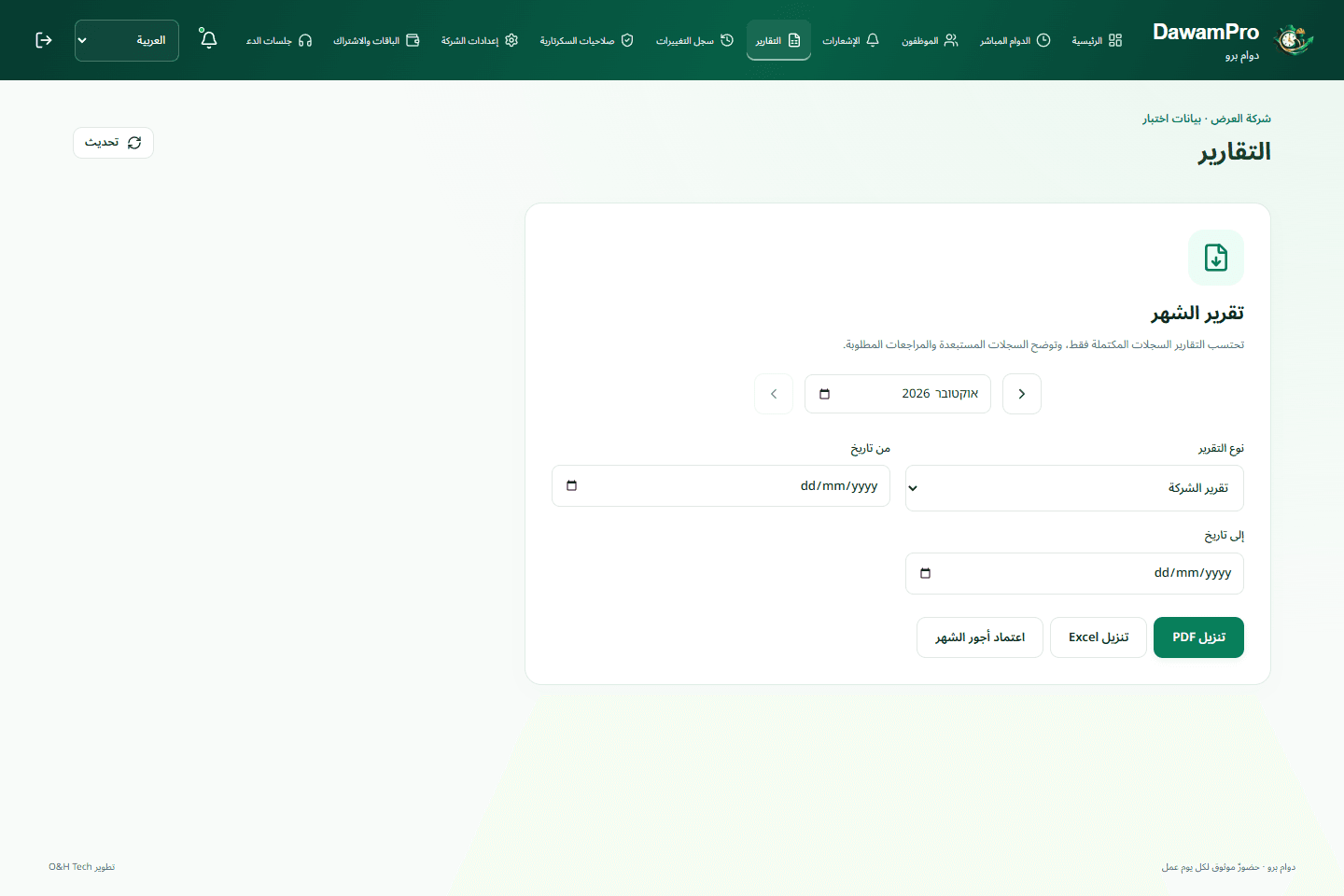Click the month field showing 2026
The height and width of the screenshot is (896, 1344).
click(898, 394)
